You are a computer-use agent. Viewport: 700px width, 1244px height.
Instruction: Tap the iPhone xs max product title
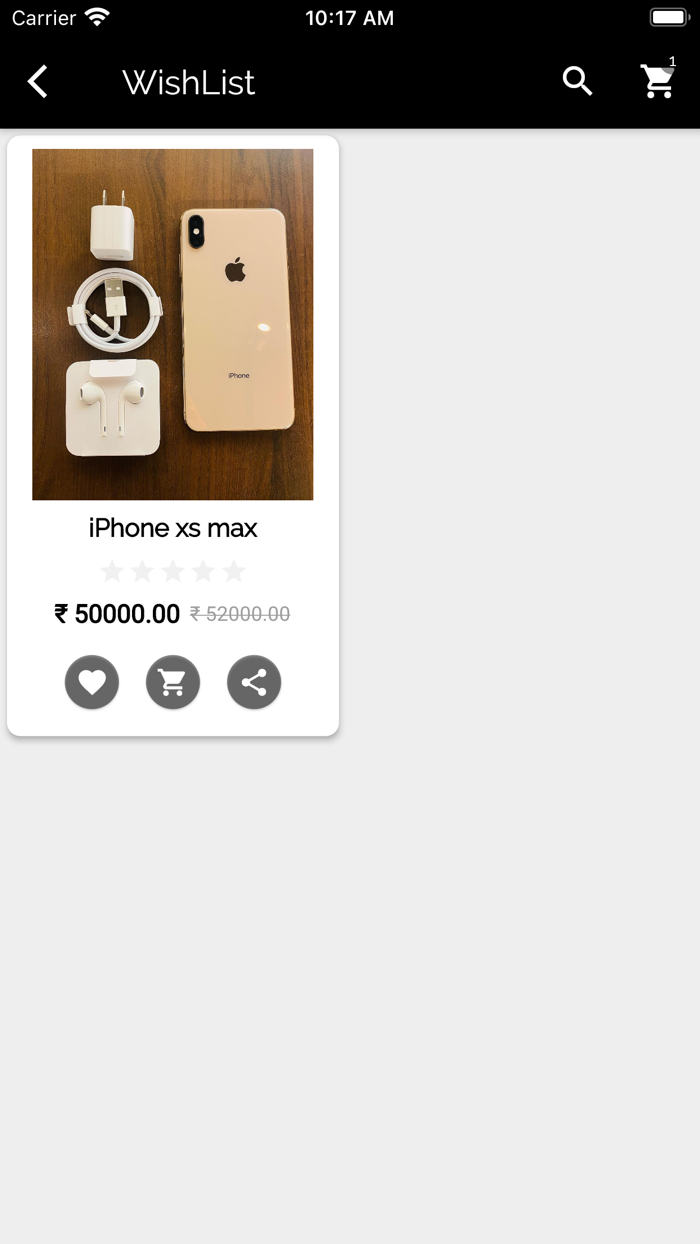(173, 528)
